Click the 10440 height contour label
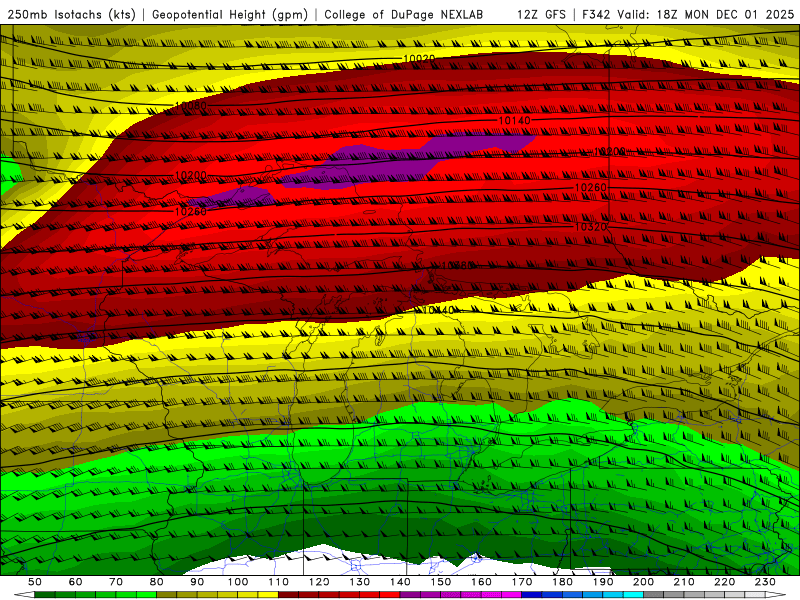Image resolution: width=800 pixels, height=600 pixels. point(438,310)
